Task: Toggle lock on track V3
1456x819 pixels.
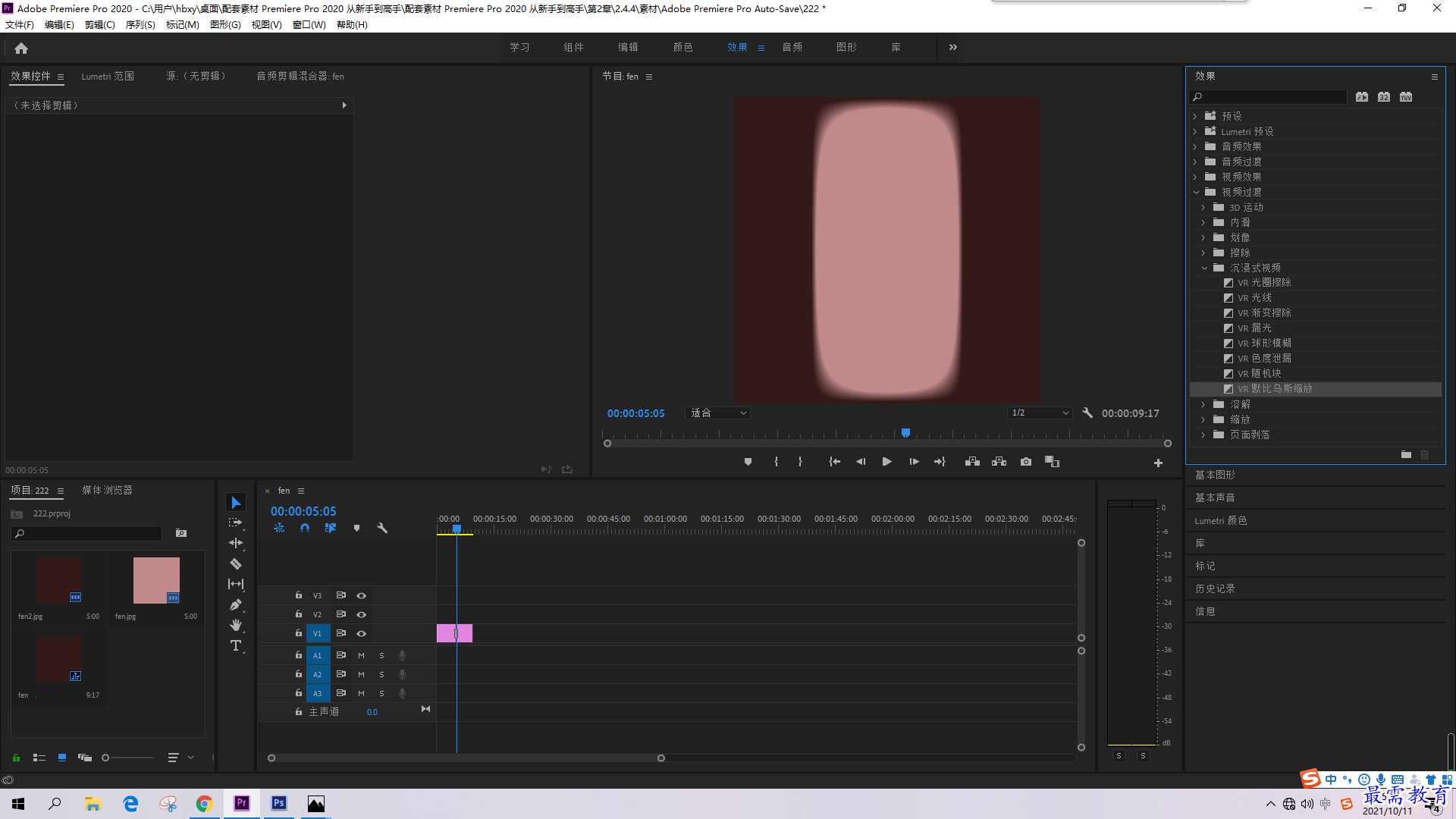Action: (x=298, y=595)
